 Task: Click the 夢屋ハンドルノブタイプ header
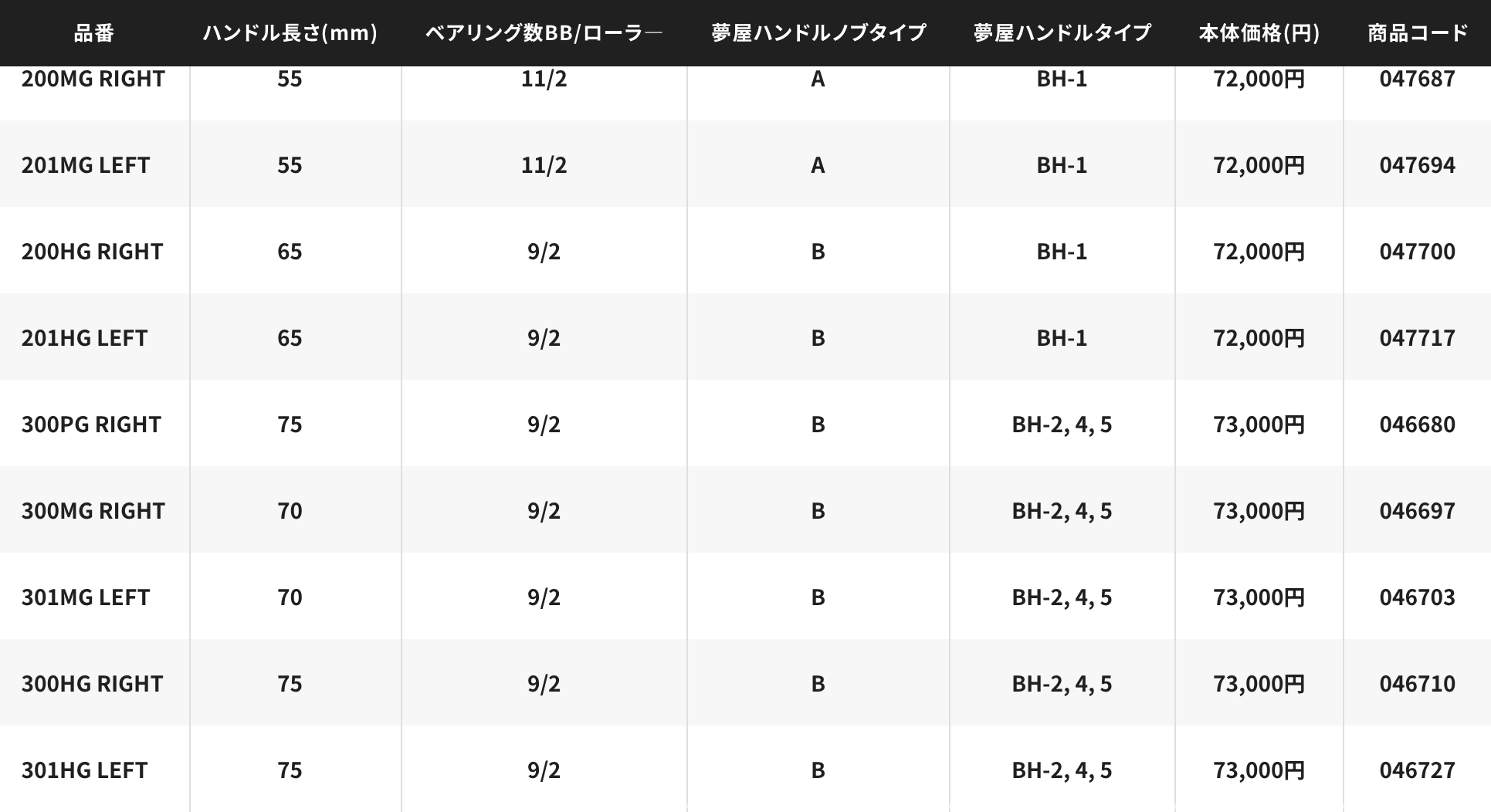tap(818, 33)
